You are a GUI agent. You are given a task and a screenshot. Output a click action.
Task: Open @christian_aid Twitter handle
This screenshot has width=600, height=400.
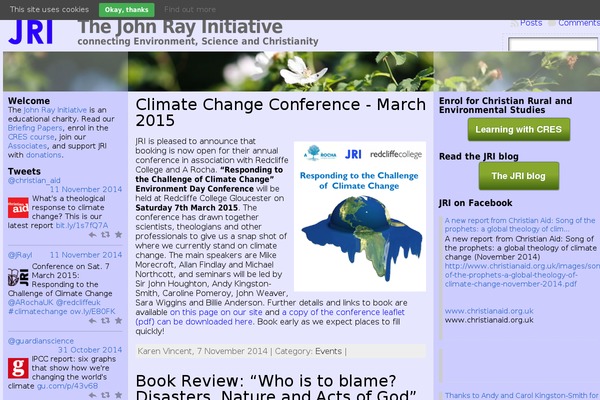[34, 180]
